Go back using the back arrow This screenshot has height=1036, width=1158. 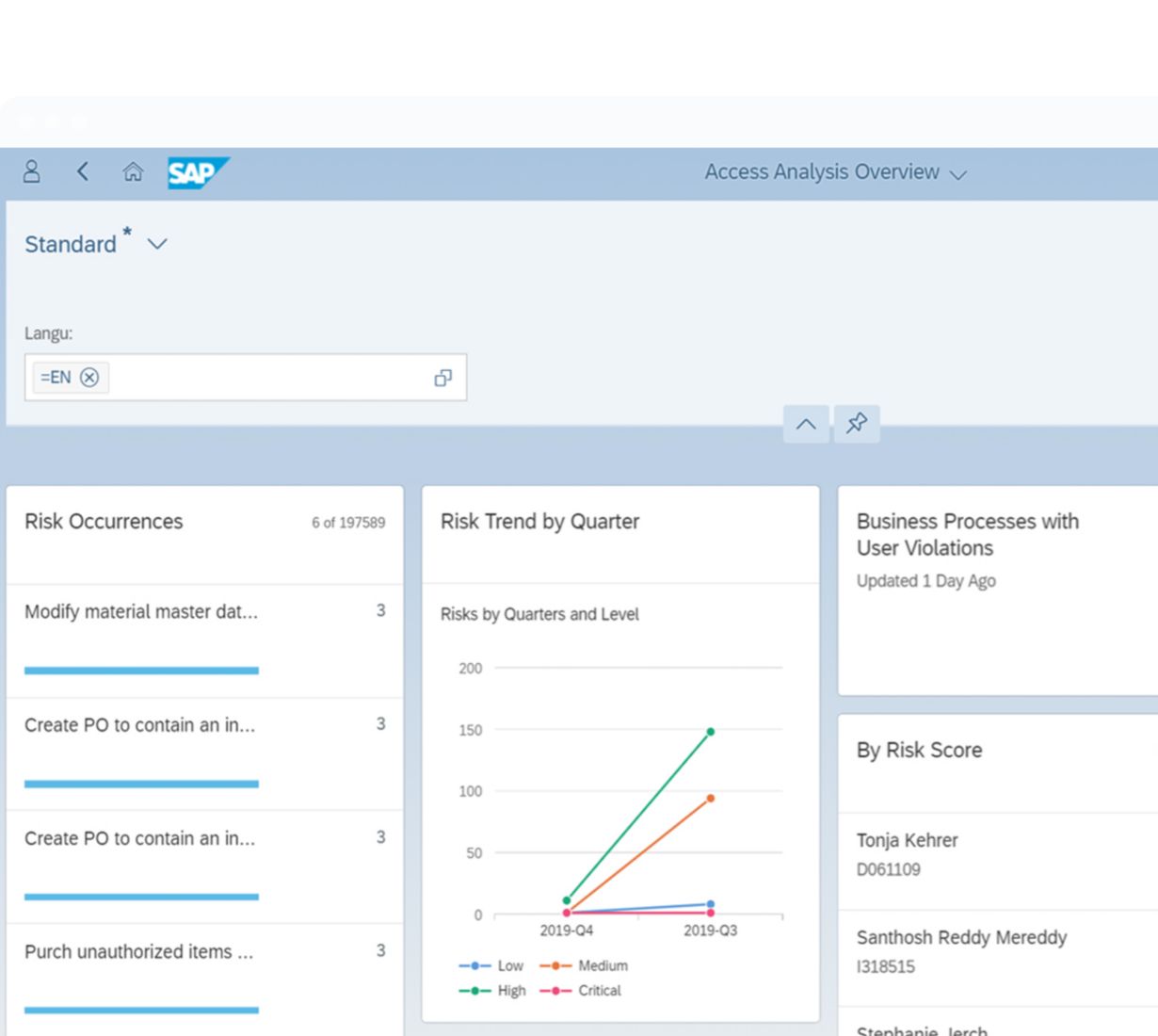point(83,171)
